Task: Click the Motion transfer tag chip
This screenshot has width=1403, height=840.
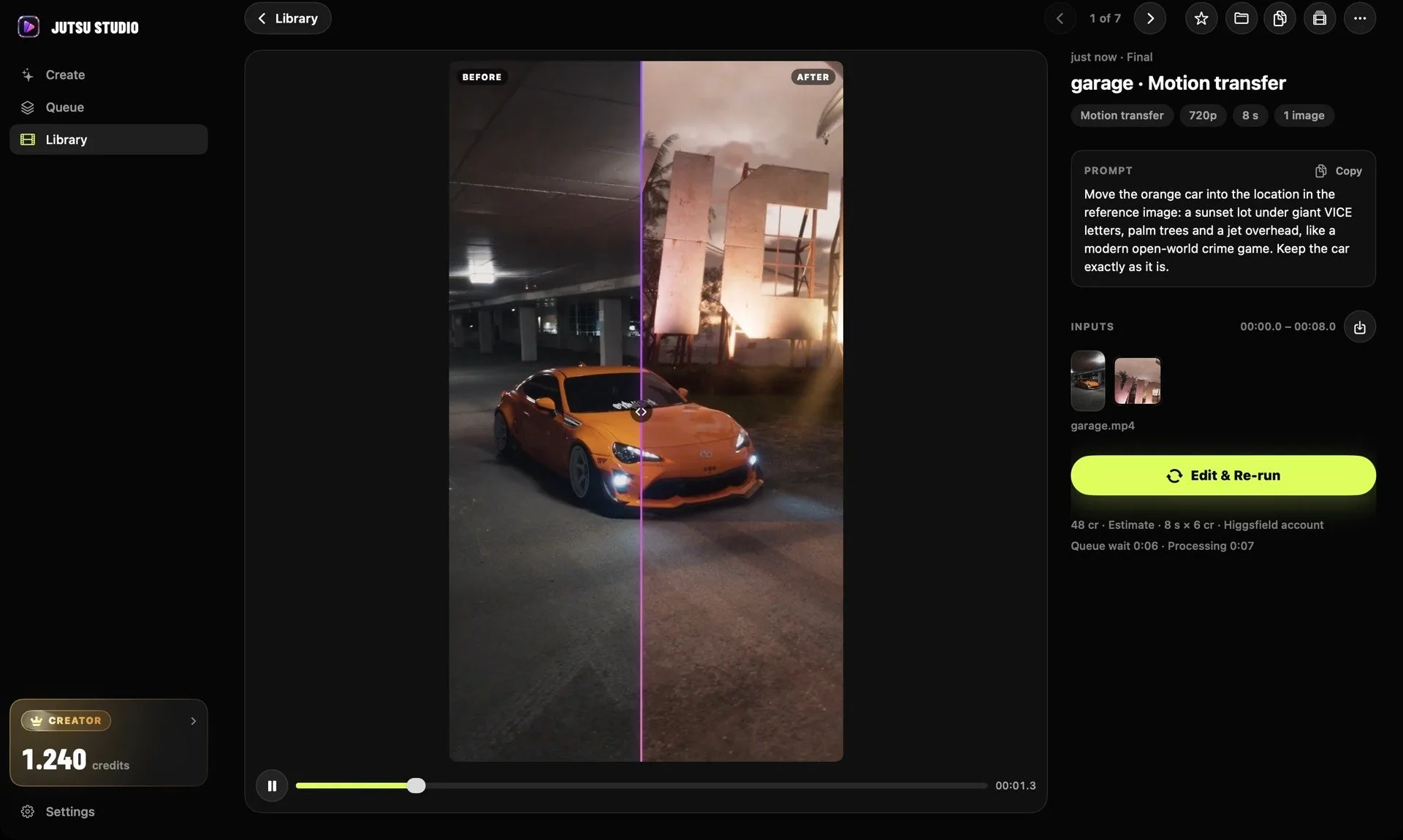Action: 1122,115
